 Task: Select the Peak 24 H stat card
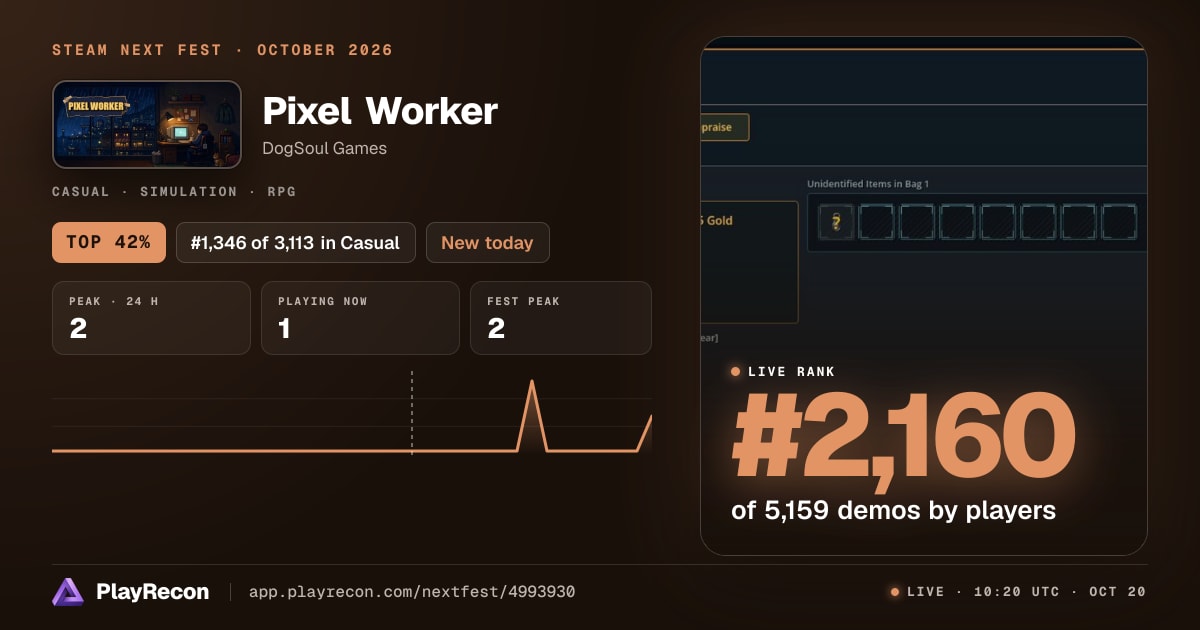[x=151, y=318]
